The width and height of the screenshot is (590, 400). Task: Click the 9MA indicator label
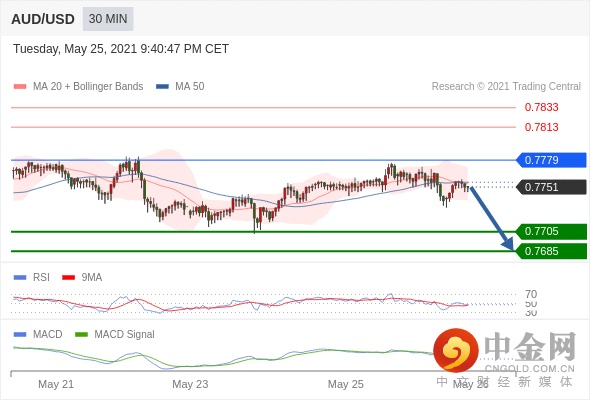pos(92,277)
